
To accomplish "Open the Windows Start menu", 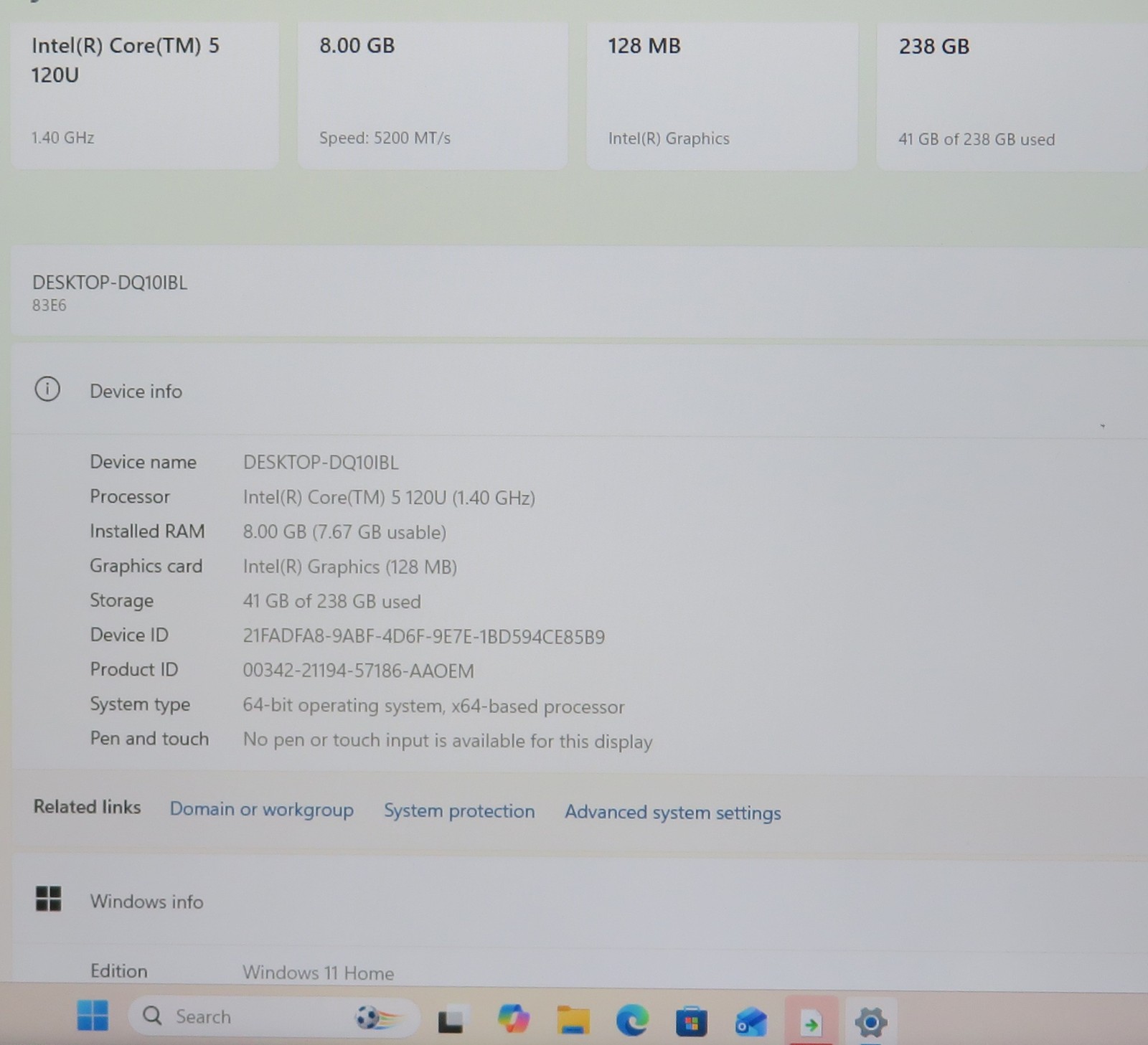I will [93, 1016].
